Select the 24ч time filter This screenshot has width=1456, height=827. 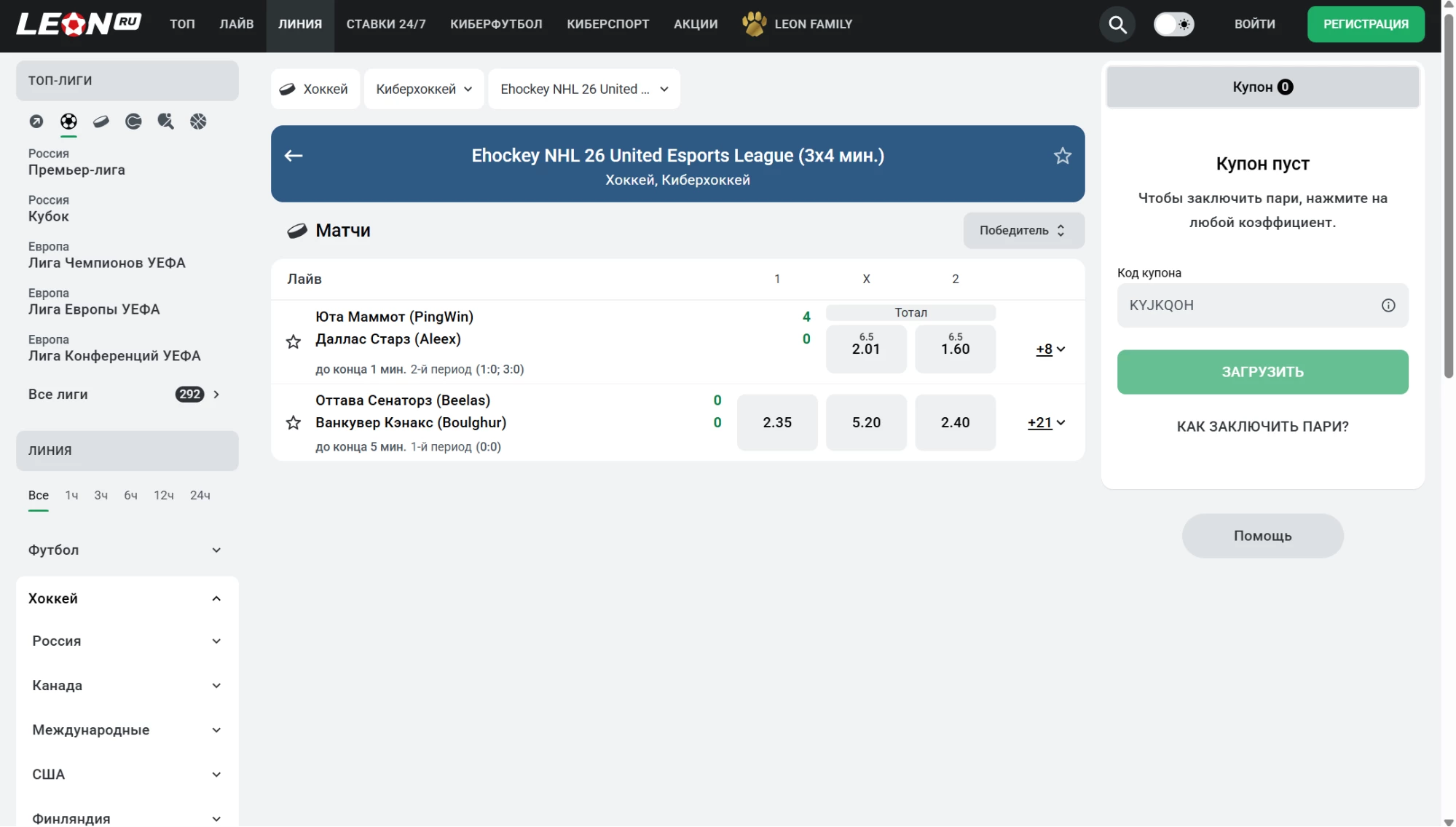click(x=200, y=496)
